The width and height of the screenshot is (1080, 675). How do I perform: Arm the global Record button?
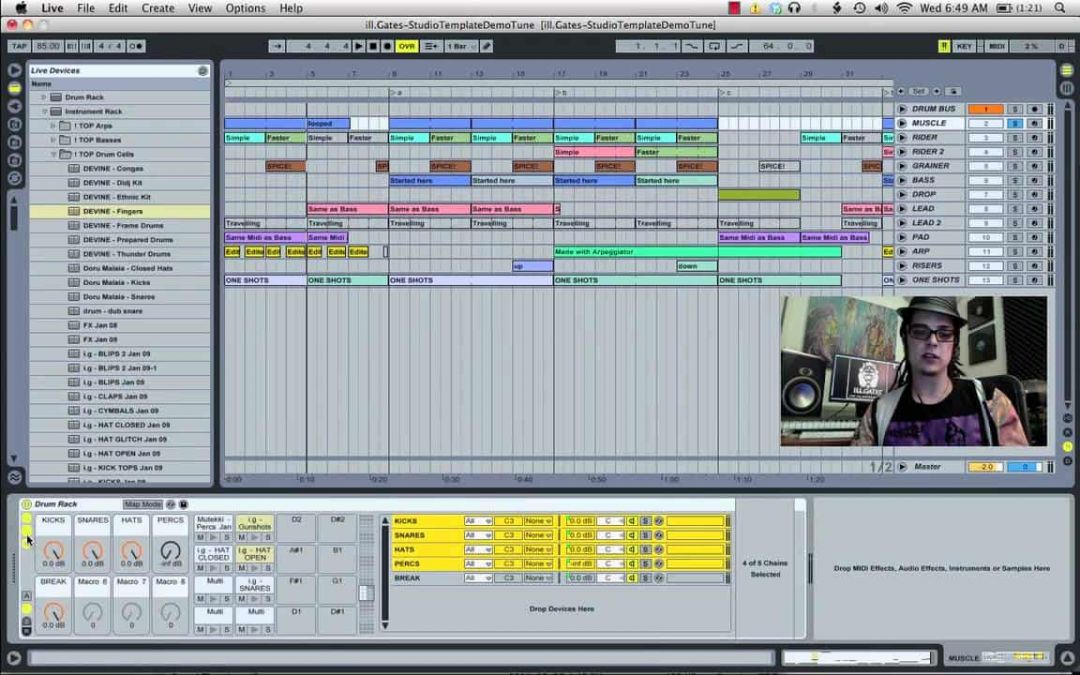387,46
